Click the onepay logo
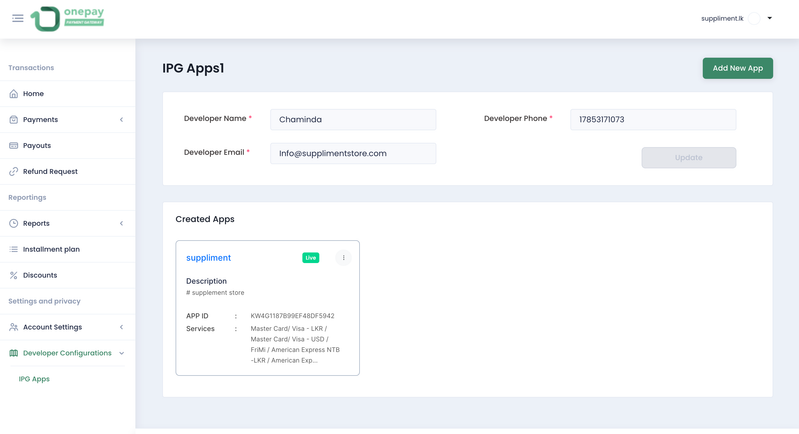799x434 pixels. (67, 19)
